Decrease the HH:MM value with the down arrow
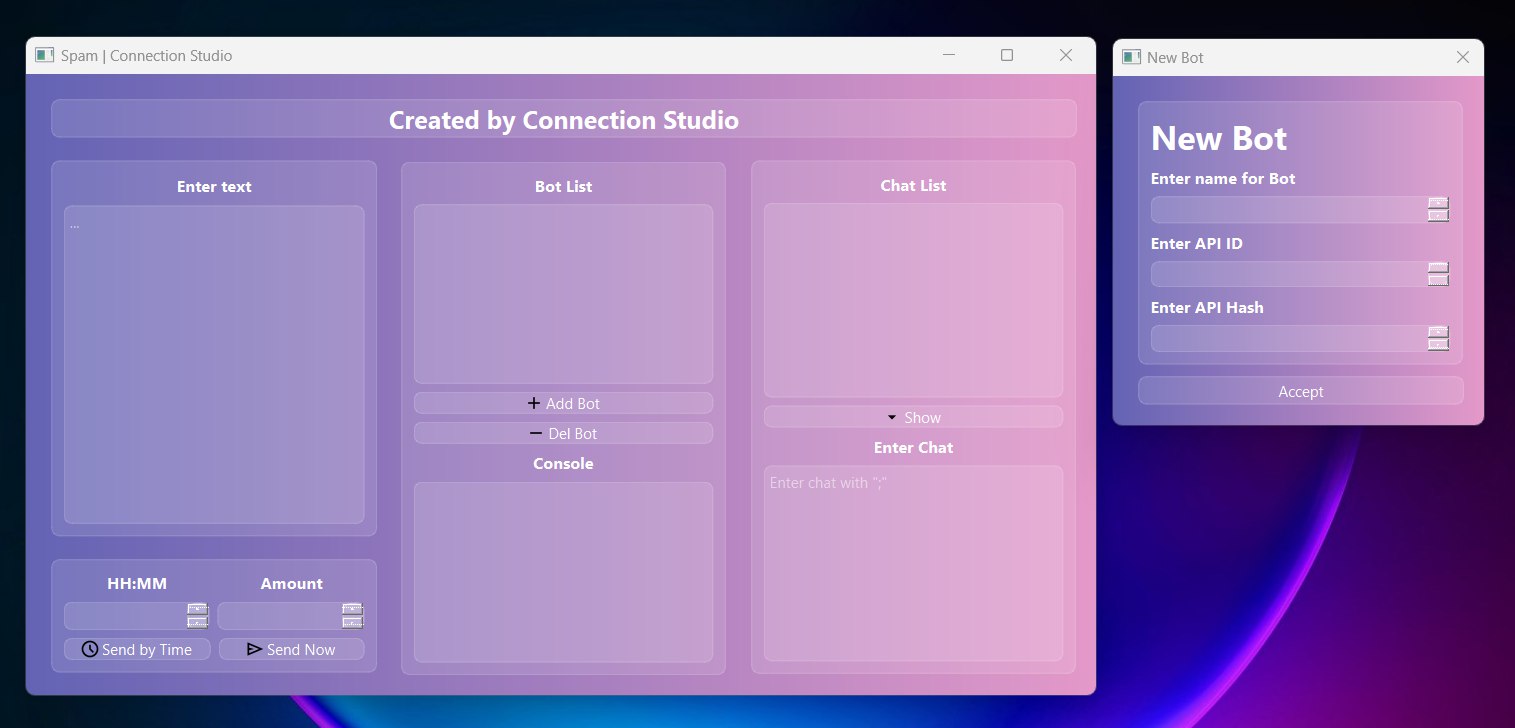1515x728 pixels. click(197, 622)
